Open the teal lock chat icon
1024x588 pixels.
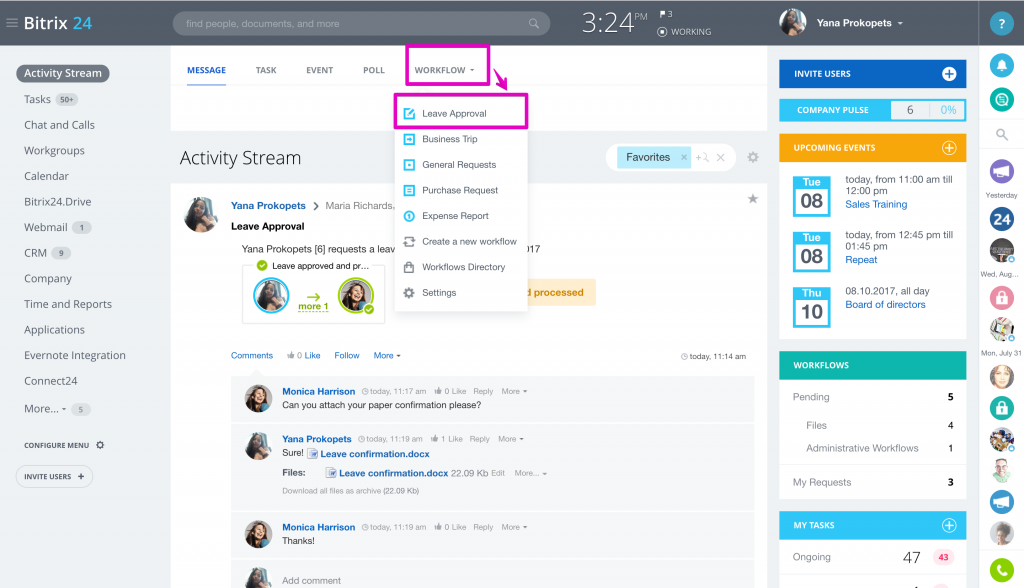[x=1001, y=408]
